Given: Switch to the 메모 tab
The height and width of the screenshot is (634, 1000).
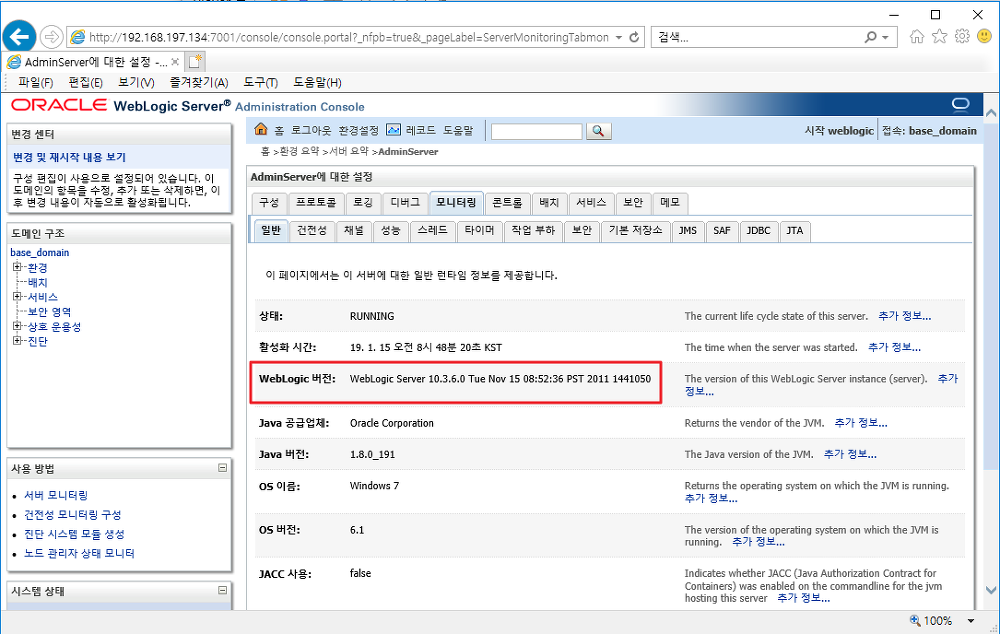Looking at the screenshot, I should tap(670, 202).
